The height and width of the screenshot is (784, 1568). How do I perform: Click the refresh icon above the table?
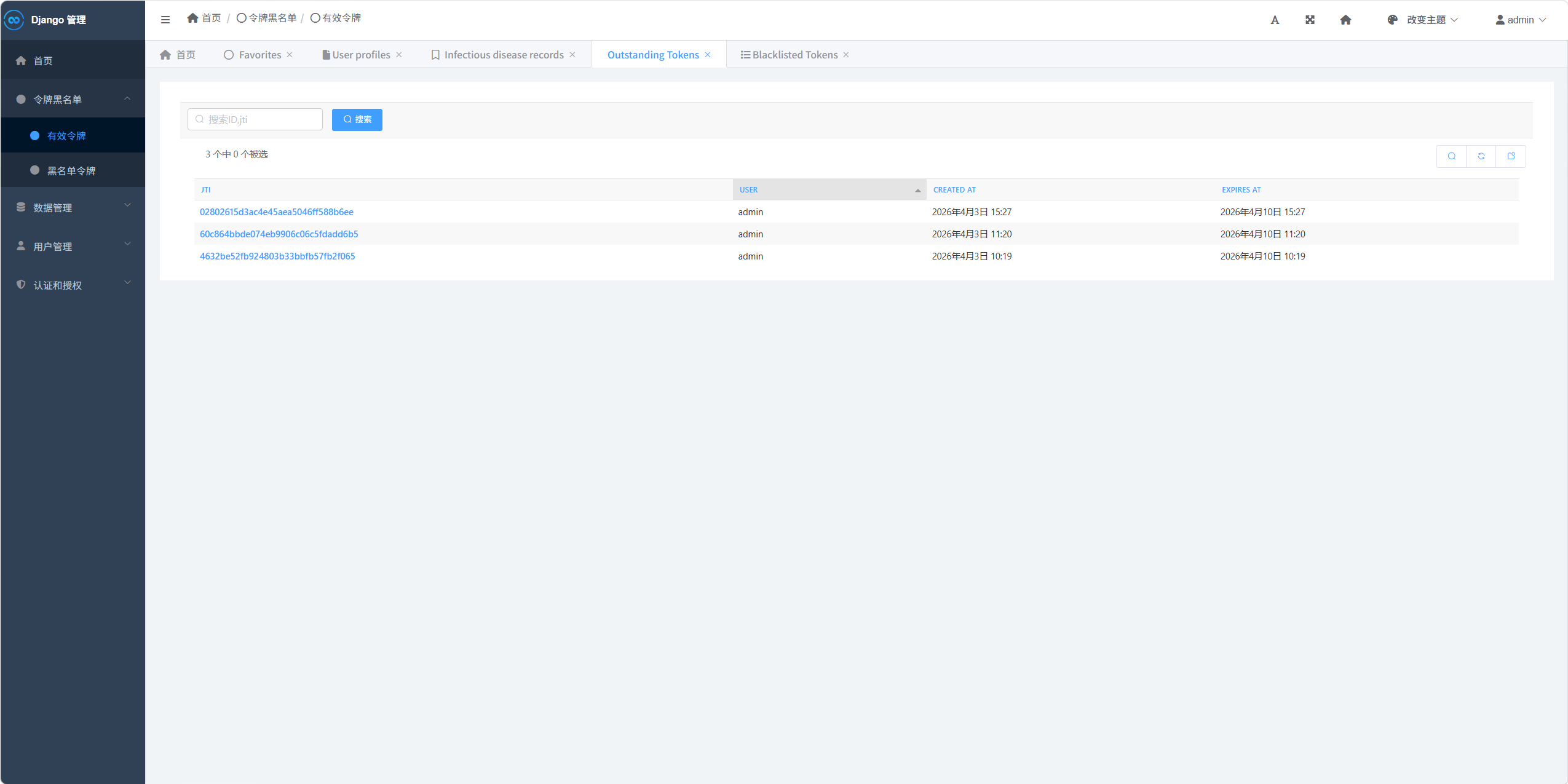pos(1481,156)
